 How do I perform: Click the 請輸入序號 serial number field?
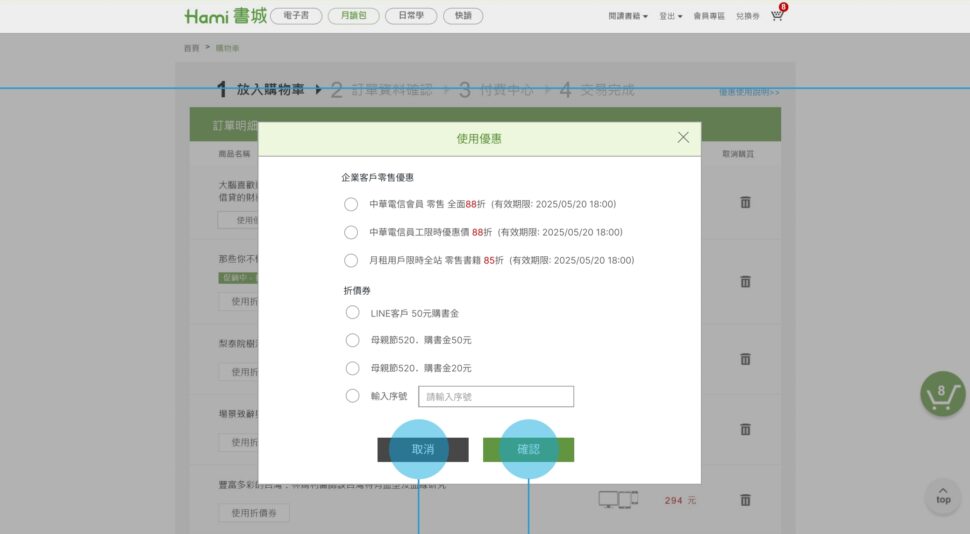point(496,397)
